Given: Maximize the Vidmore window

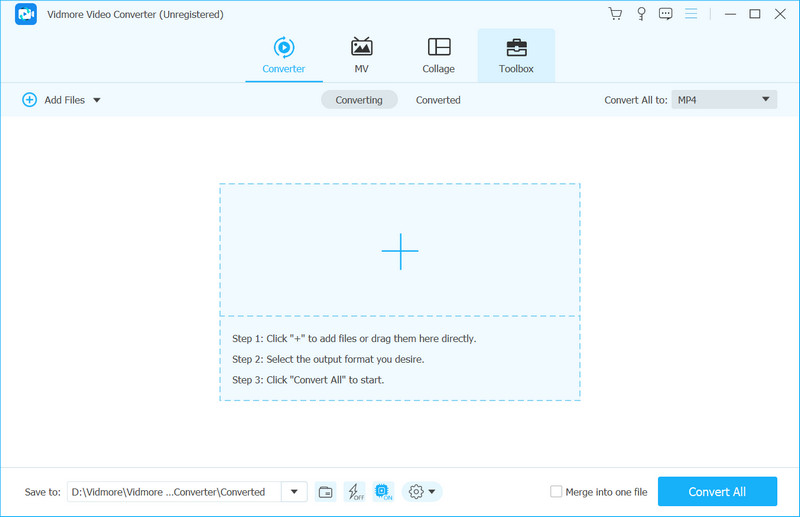Looking at the screenshot, I should pyautogui.click(x=755, y=14).
